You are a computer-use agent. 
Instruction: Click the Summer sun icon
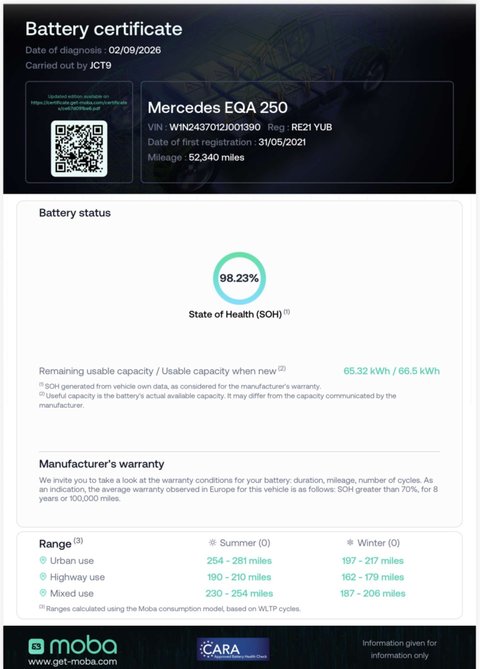pos(212,543)
